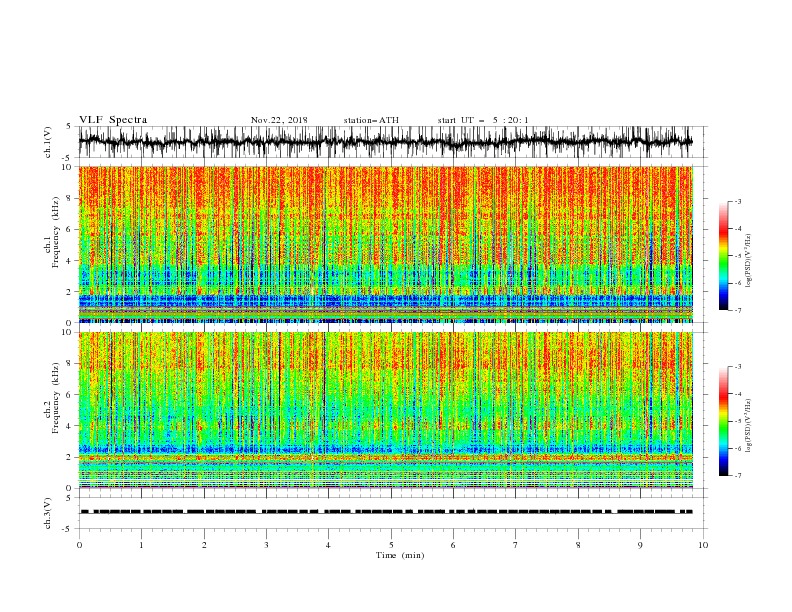Click inside the ch.2 spectrogram panel
The image size is (792, 612).
pos(386,410)
